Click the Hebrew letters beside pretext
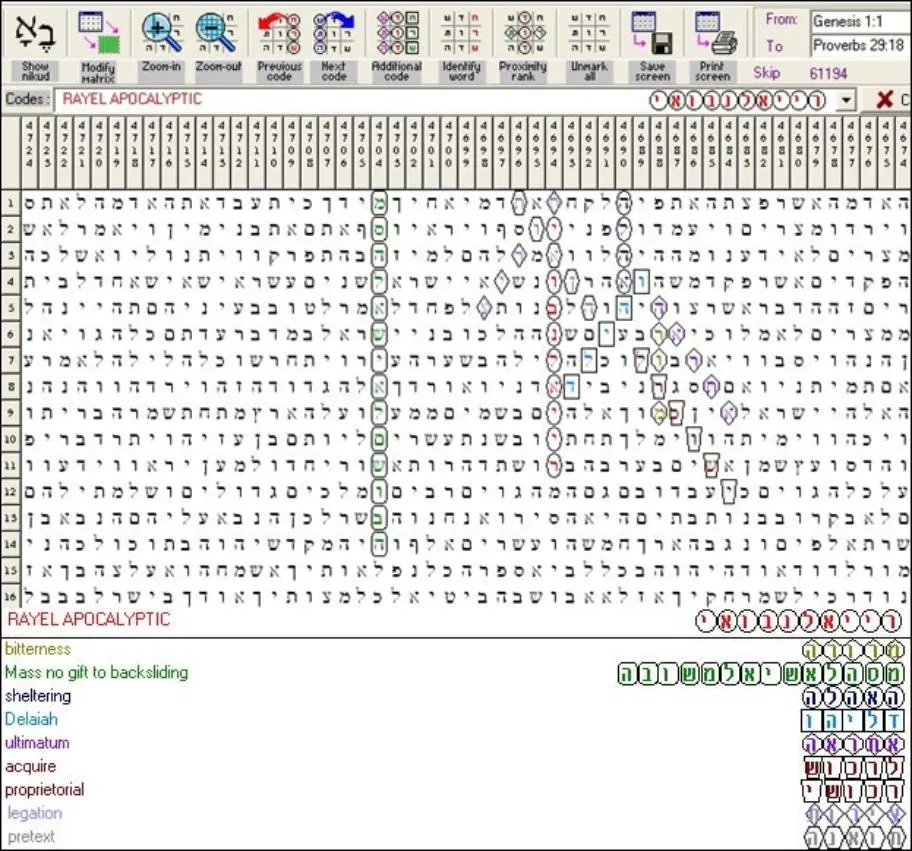Screen dimensions: 912x851 coord(854,839)
